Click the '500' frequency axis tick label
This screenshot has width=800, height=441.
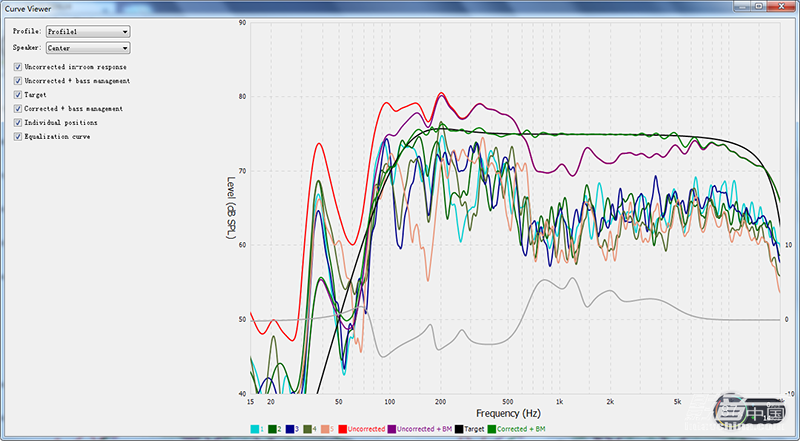pos(508,402)
